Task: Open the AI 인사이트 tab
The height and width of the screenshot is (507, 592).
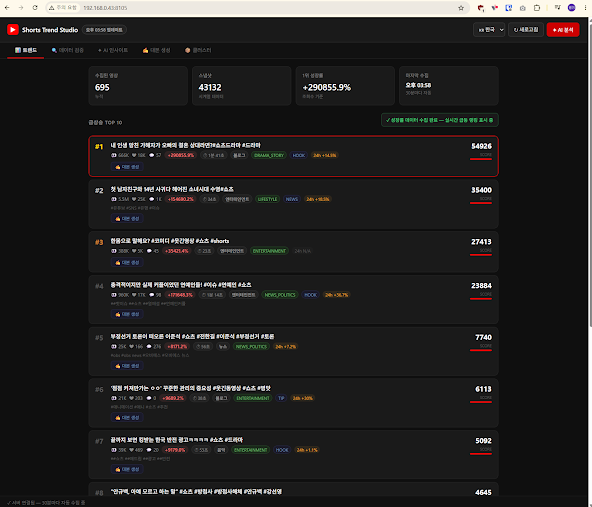Action: [x=113, y=50]
